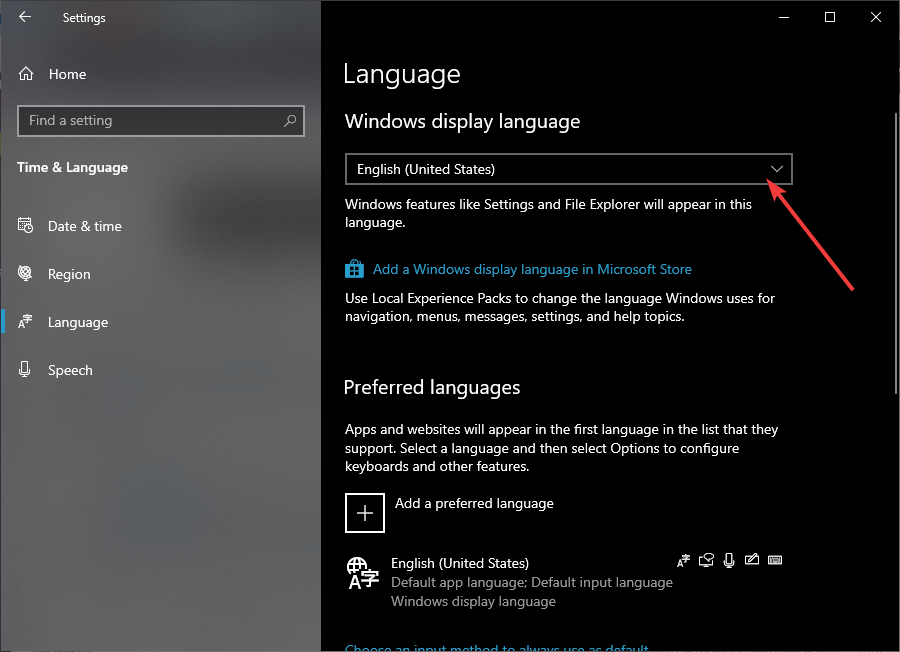
Task: Open Add a Windows display language link
Action: (532, 269)
